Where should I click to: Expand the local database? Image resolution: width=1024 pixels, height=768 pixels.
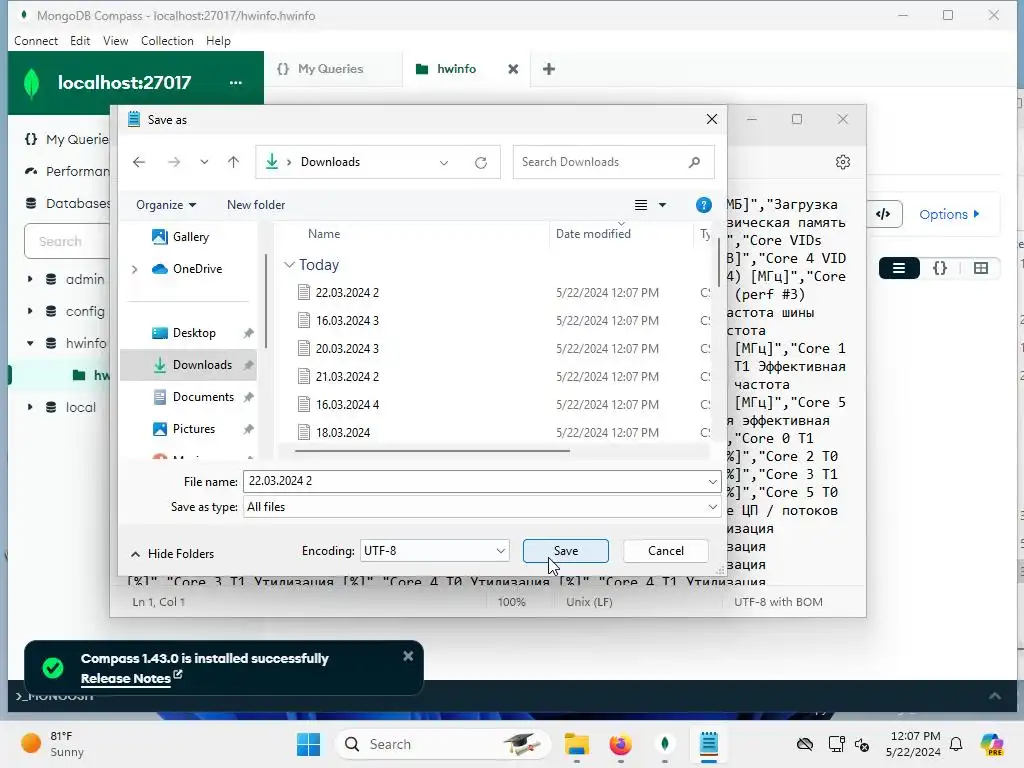tap(30, 407)
